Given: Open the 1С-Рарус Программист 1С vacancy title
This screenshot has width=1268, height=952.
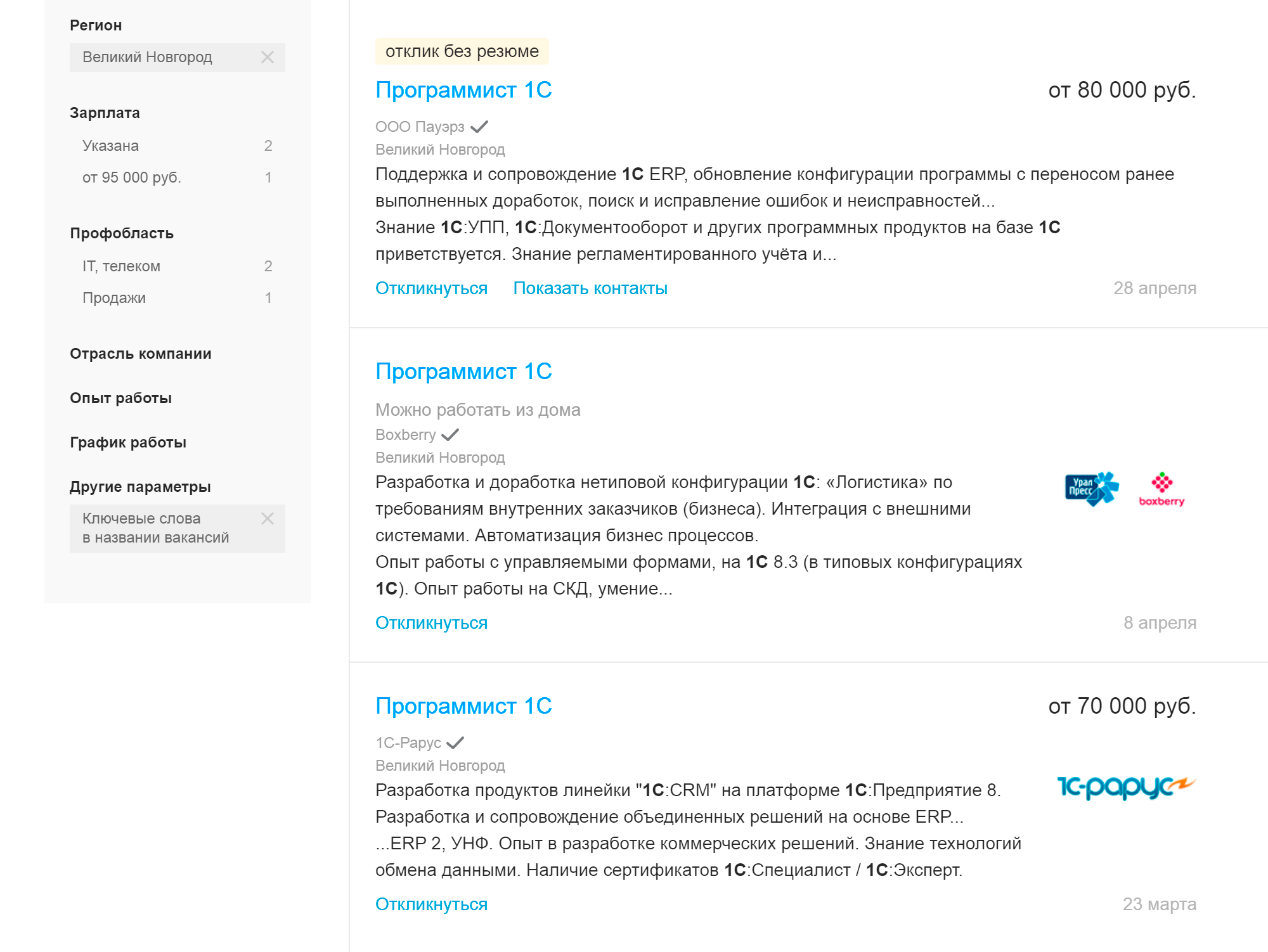Looking at the screenshot, I should (463, 706).
